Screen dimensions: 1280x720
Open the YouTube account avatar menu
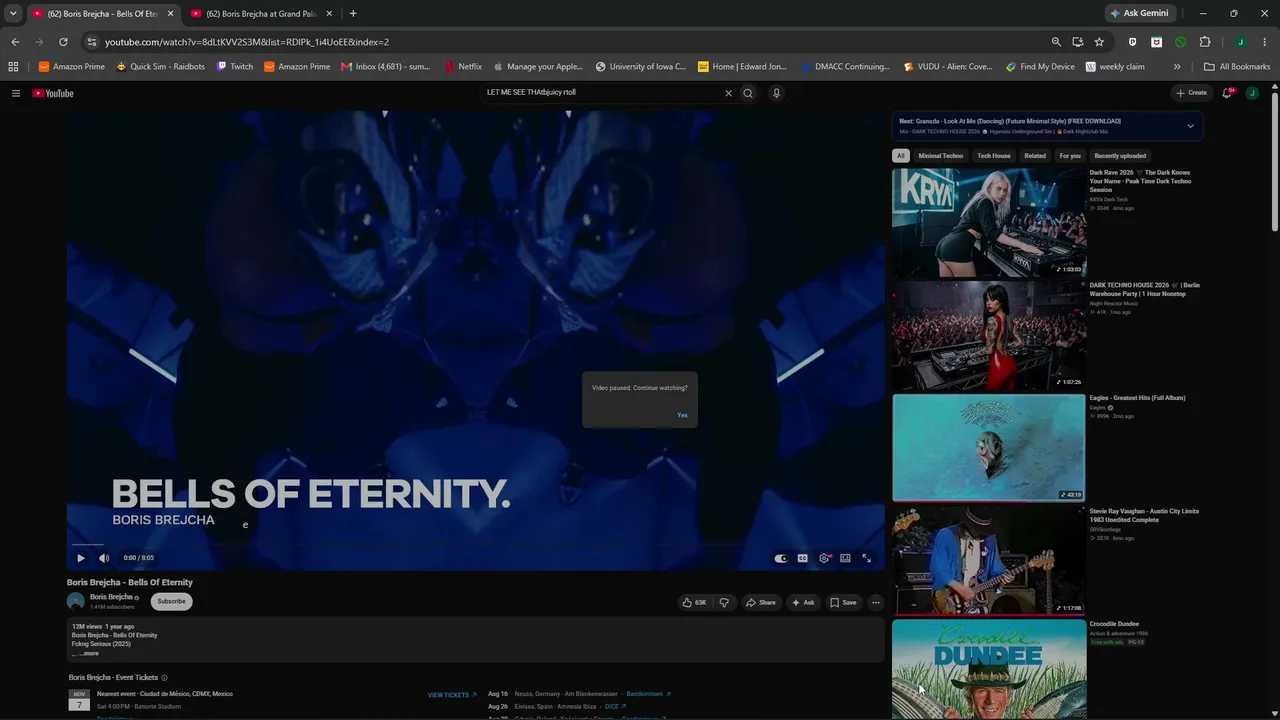click(1252, 93)
